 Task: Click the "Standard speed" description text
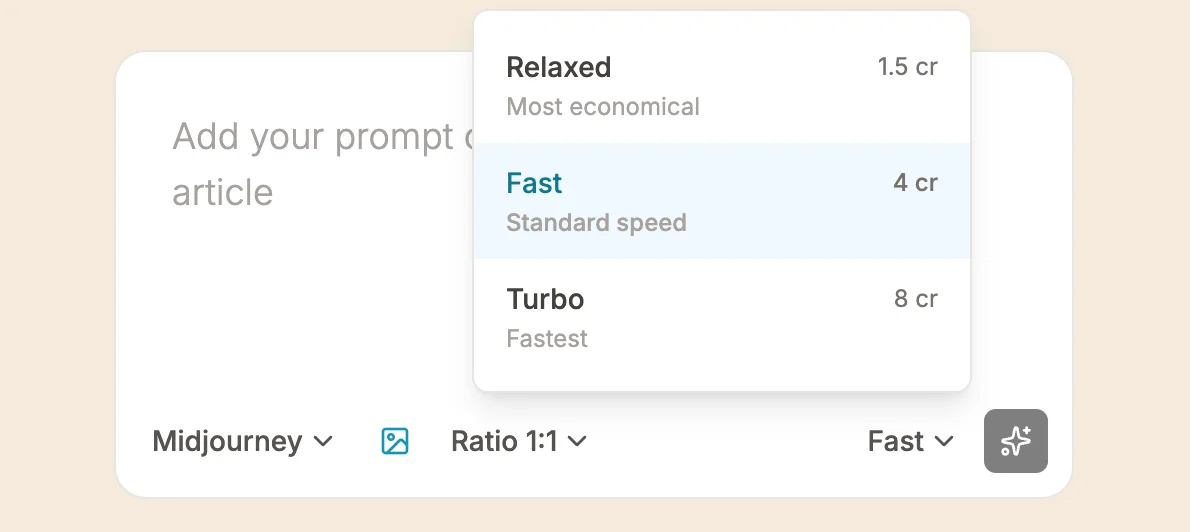point(596,223)
